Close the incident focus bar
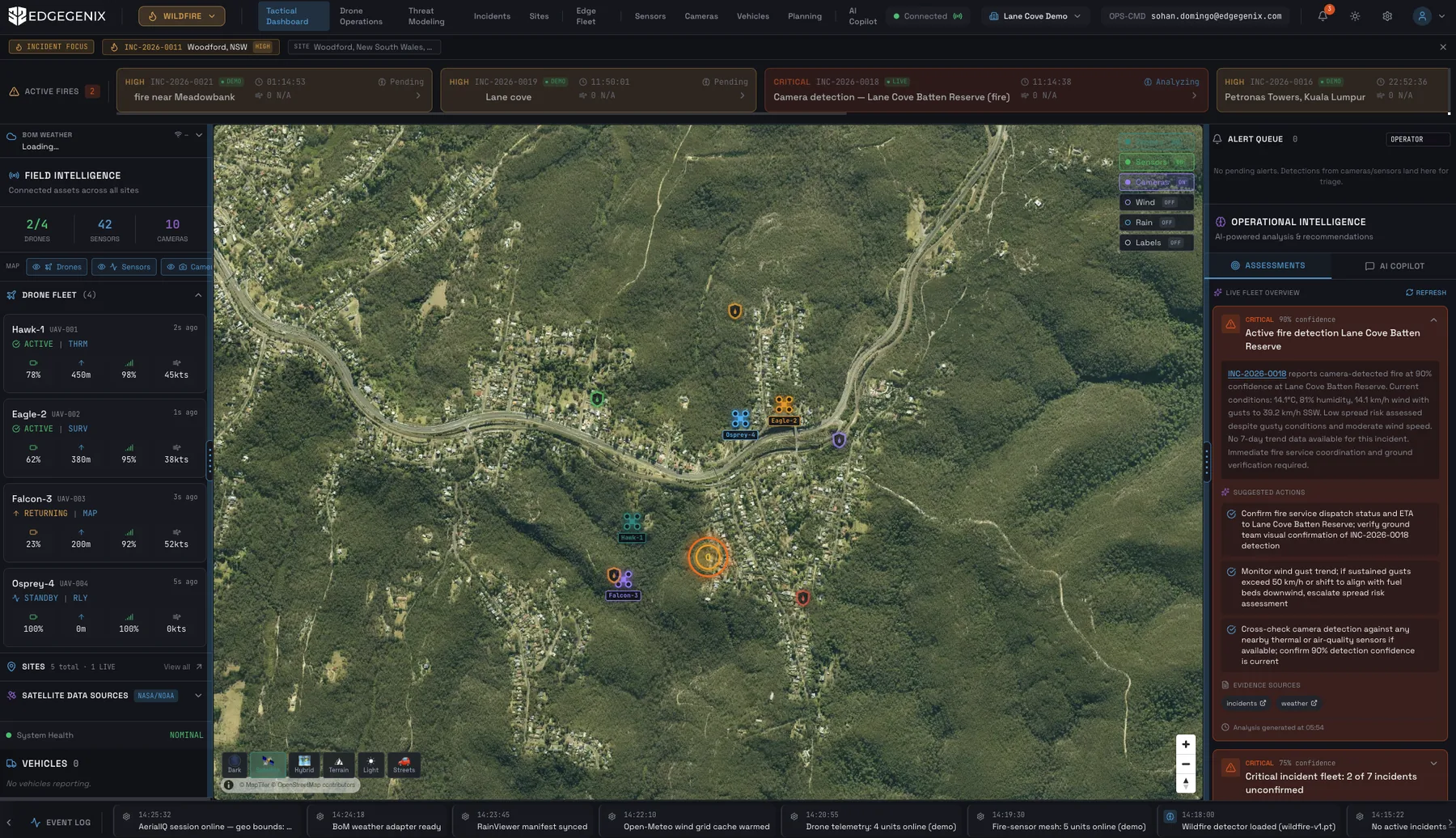Image resolution: width=1456 pixels, height=838 pixels. pyautogui.click(x=1443, y=47)
